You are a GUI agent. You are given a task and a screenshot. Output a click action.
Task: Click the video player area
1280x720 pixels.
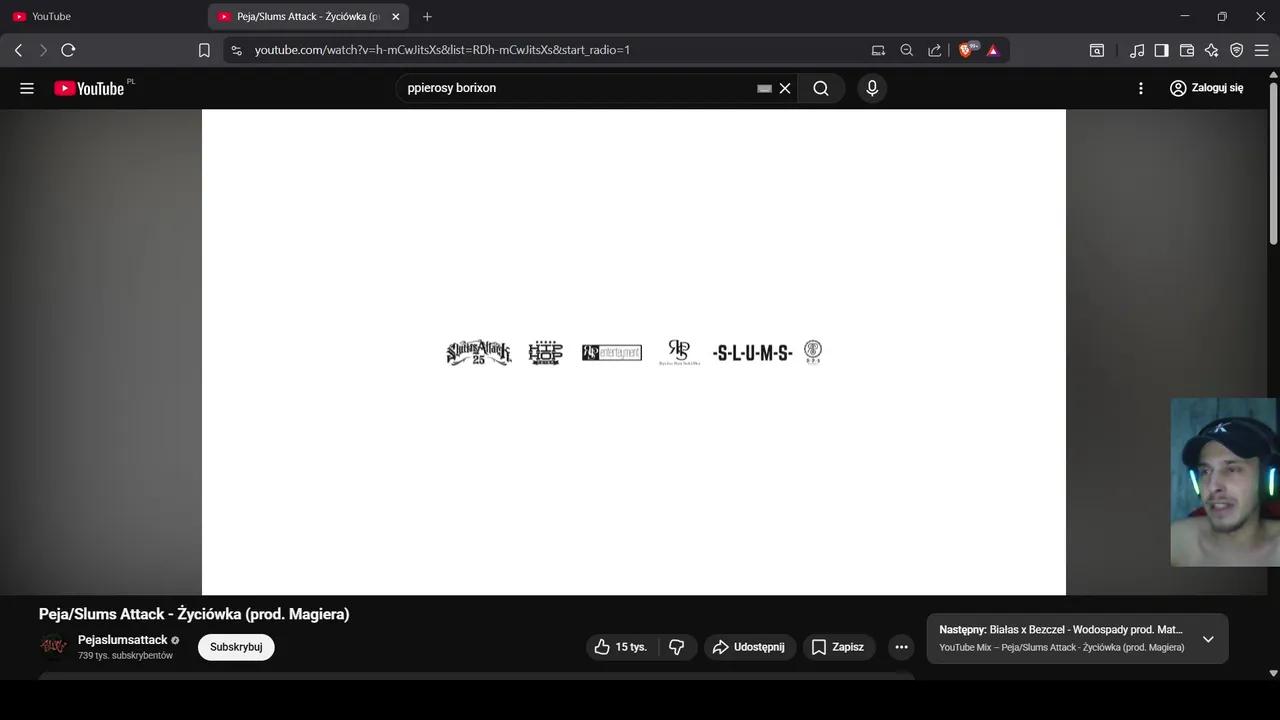(x=634, y=352)
